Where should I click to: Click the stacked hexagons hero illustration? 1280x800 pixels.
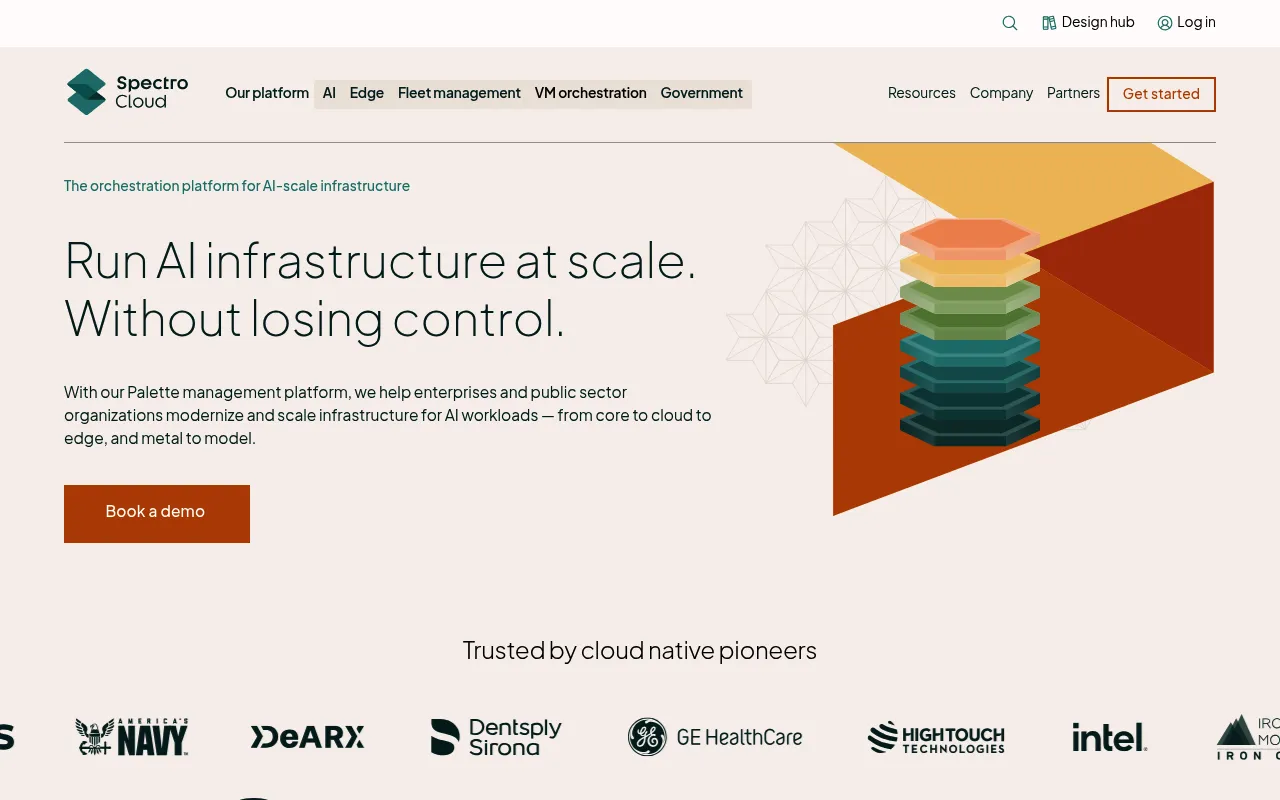click(970, 332)
